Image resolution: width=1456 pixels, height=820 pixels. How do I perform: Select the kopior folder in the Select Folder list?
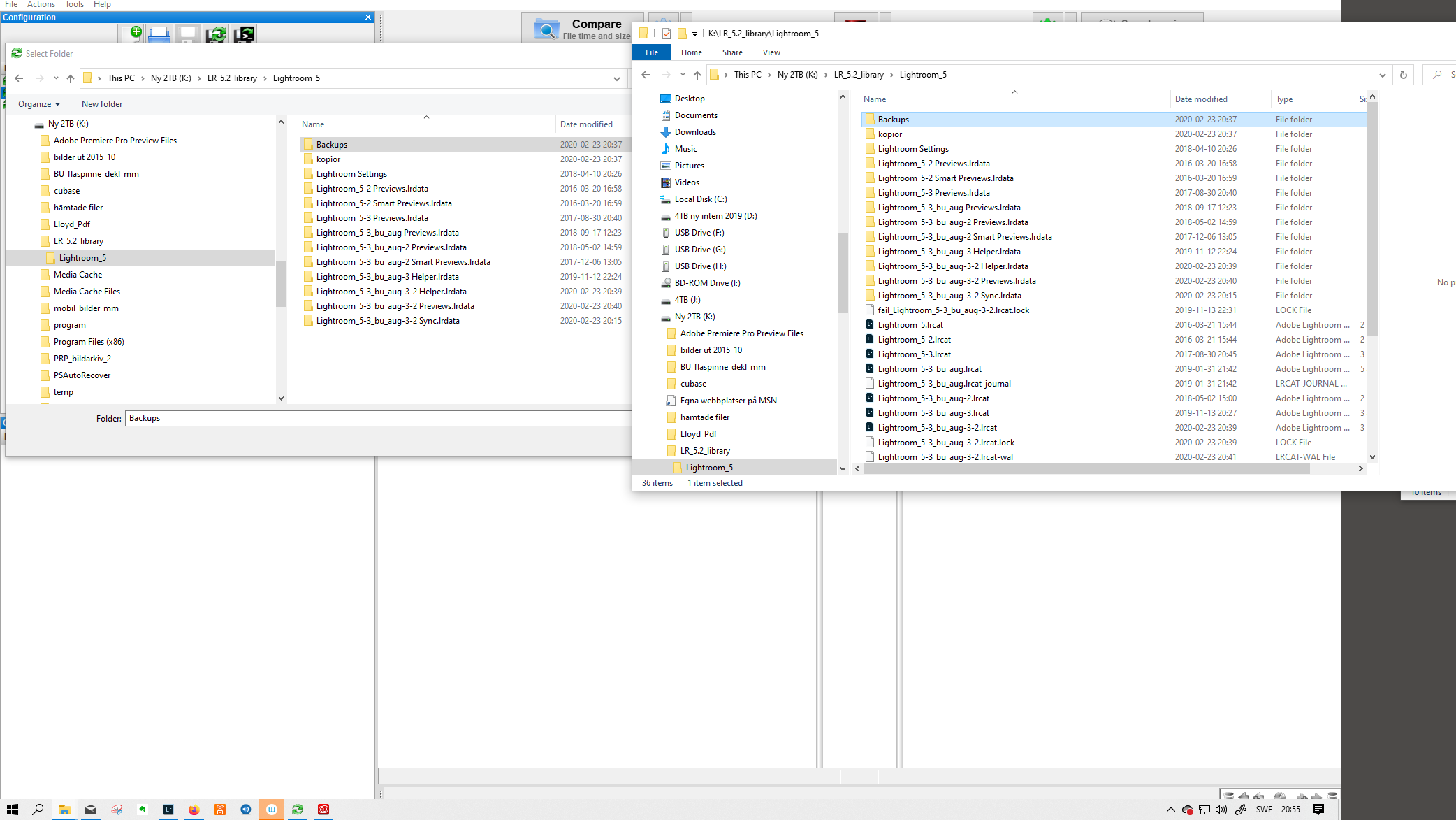[328, 159]
